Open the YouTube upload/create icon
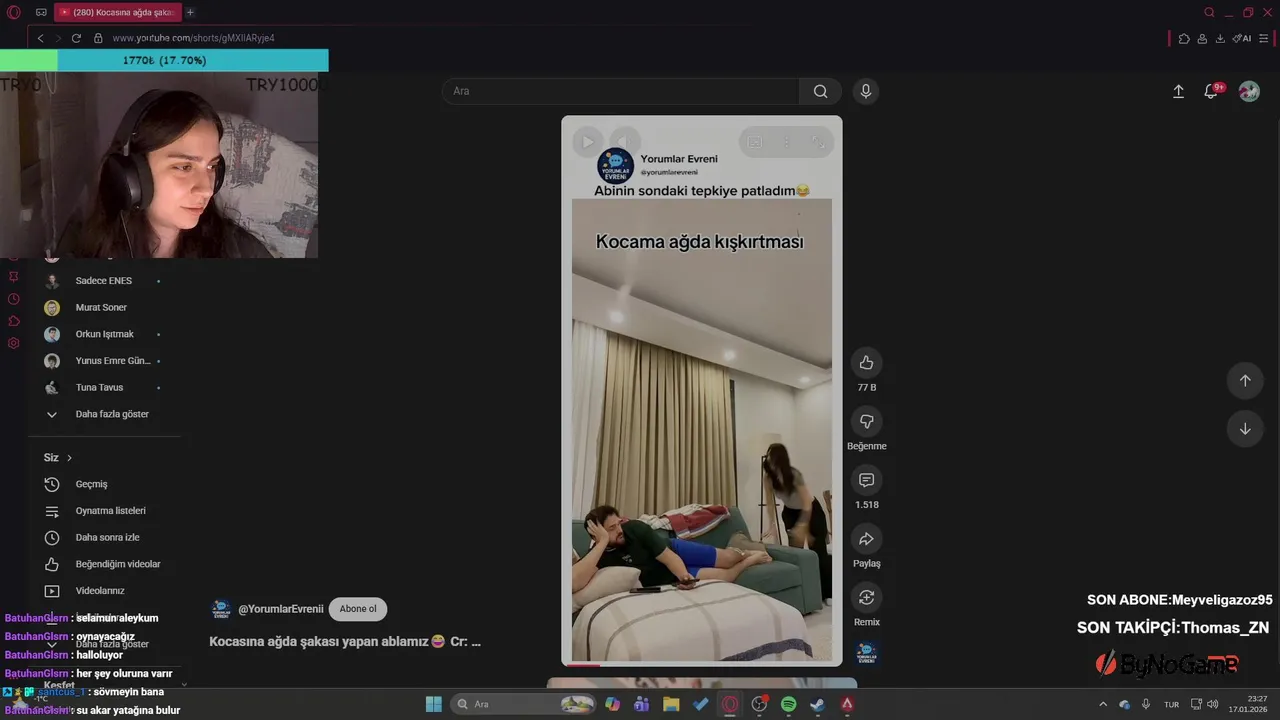 (x=1178, y=91)
